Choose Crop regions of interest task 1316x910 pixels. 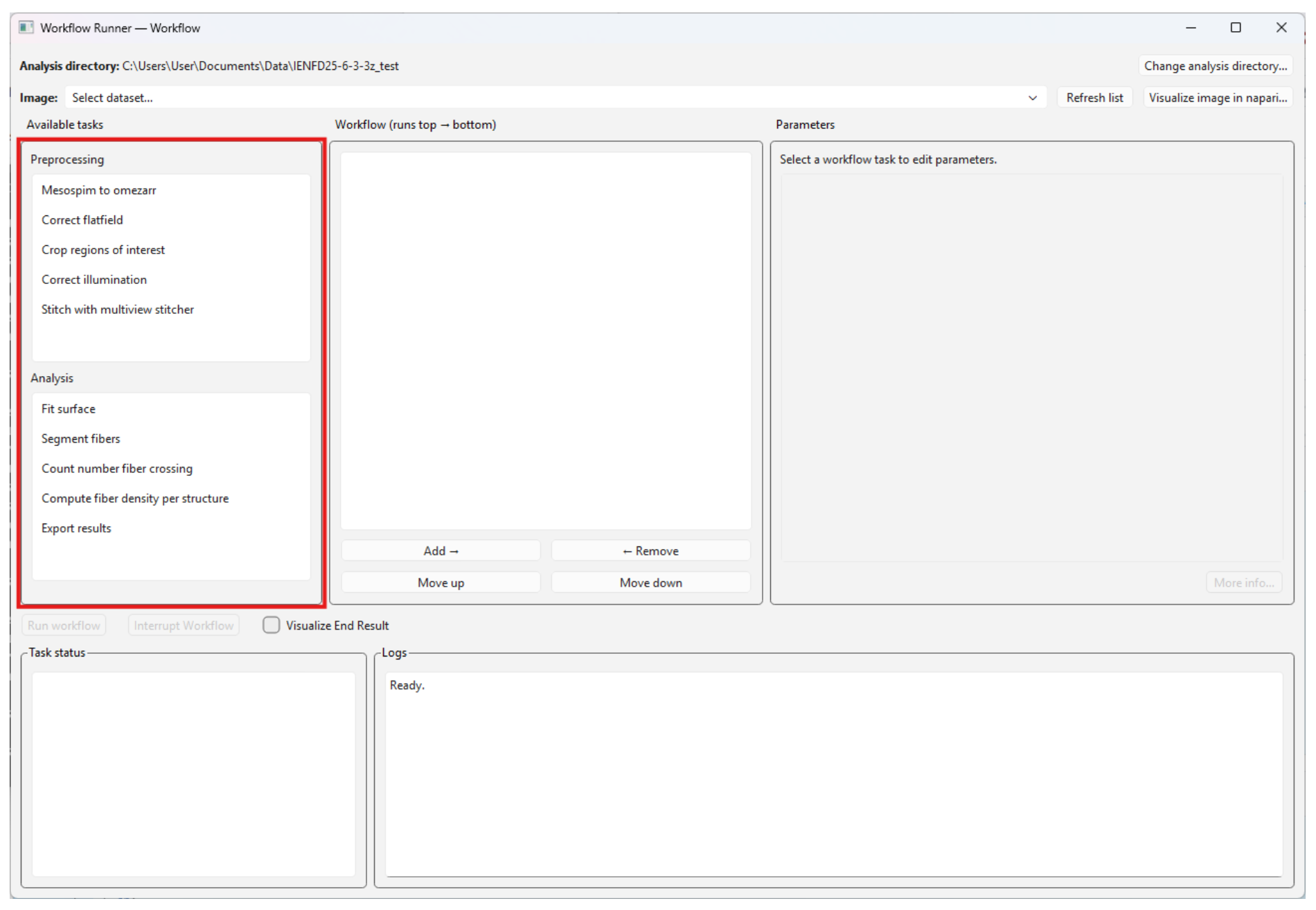tap(103, 249)
